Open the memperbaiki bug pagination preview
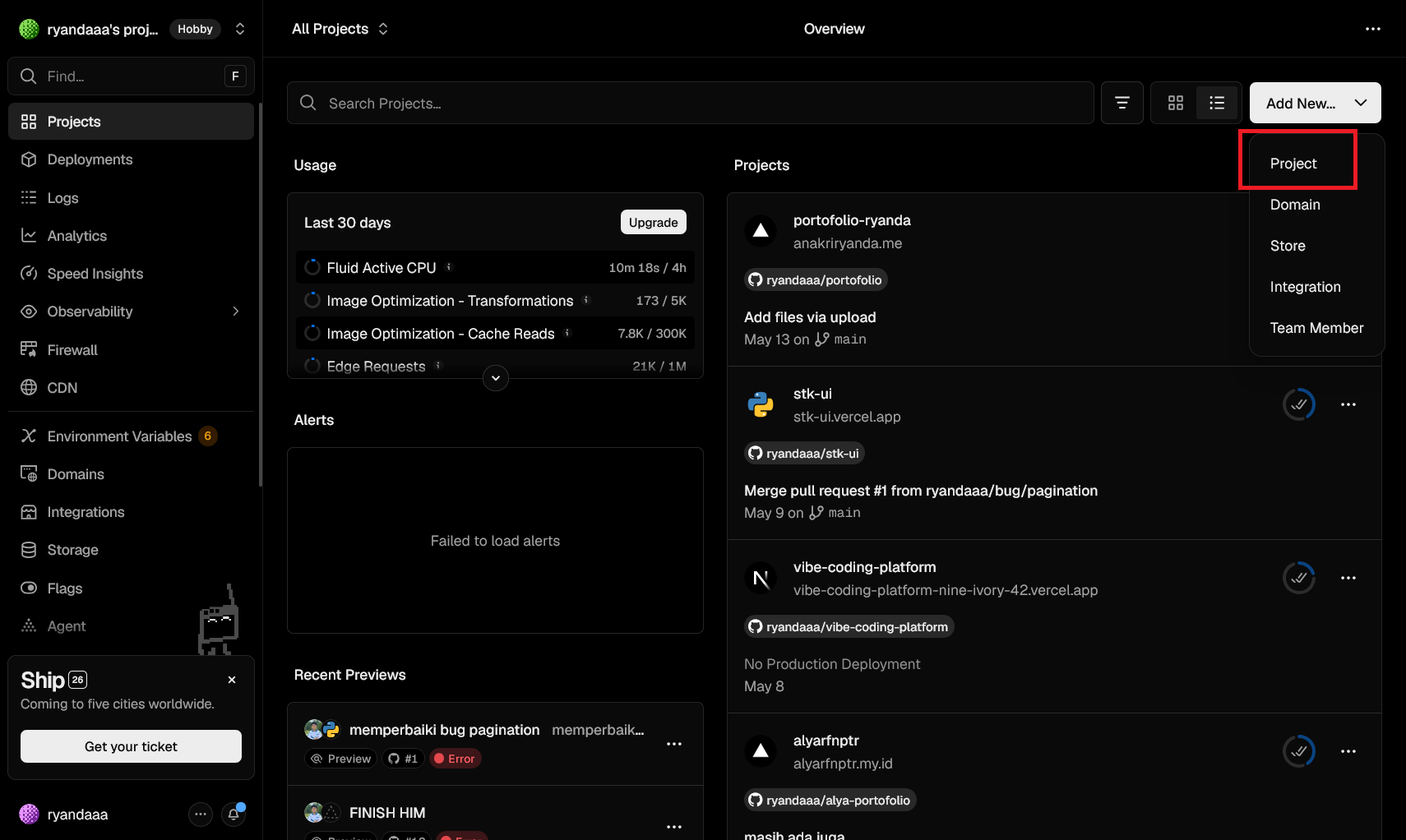 [x=444, y=730]
